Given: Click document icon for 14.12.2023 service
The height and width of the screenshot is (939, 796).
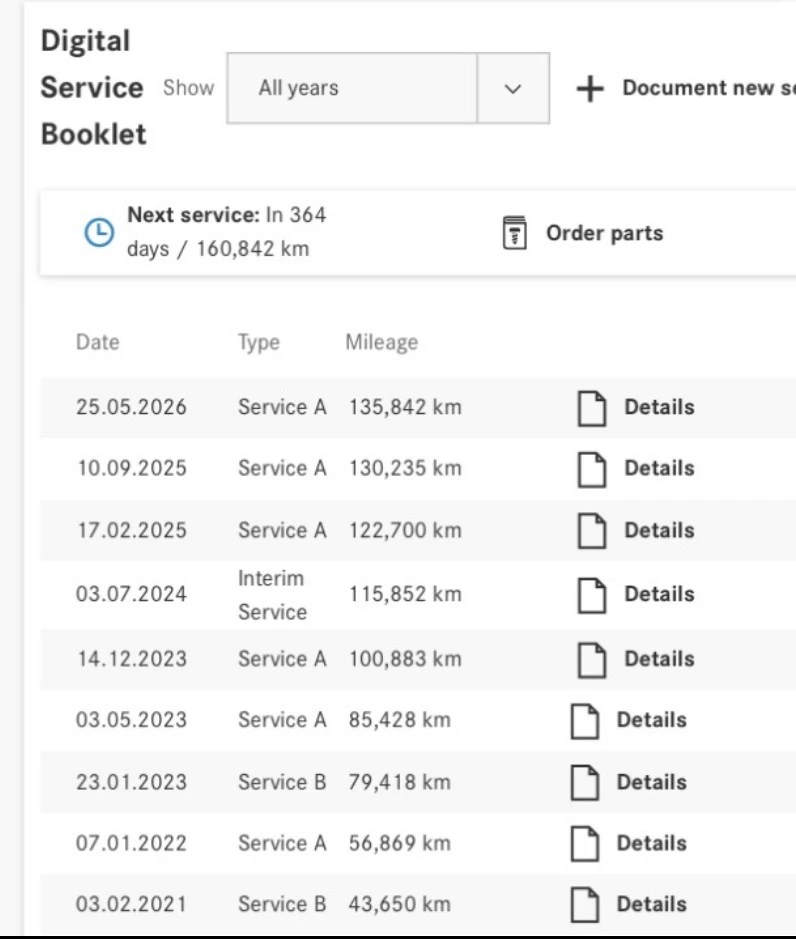Looking at the screenshot, I should (x=592, y=661).
